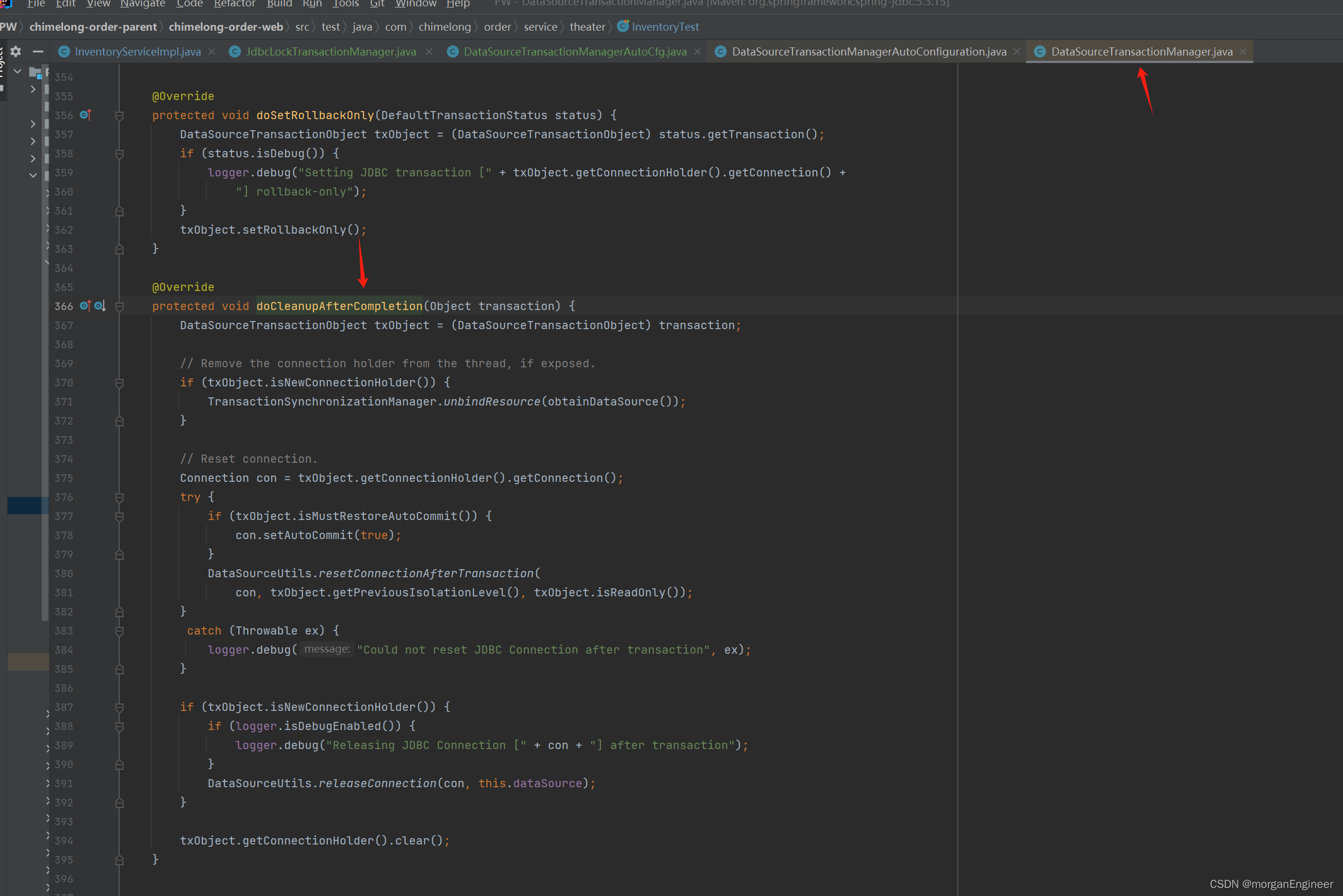Viewport: 1343px width, 896px height.
Task: Click the service breadcrumb segment
Action: (x=540, y=27)
